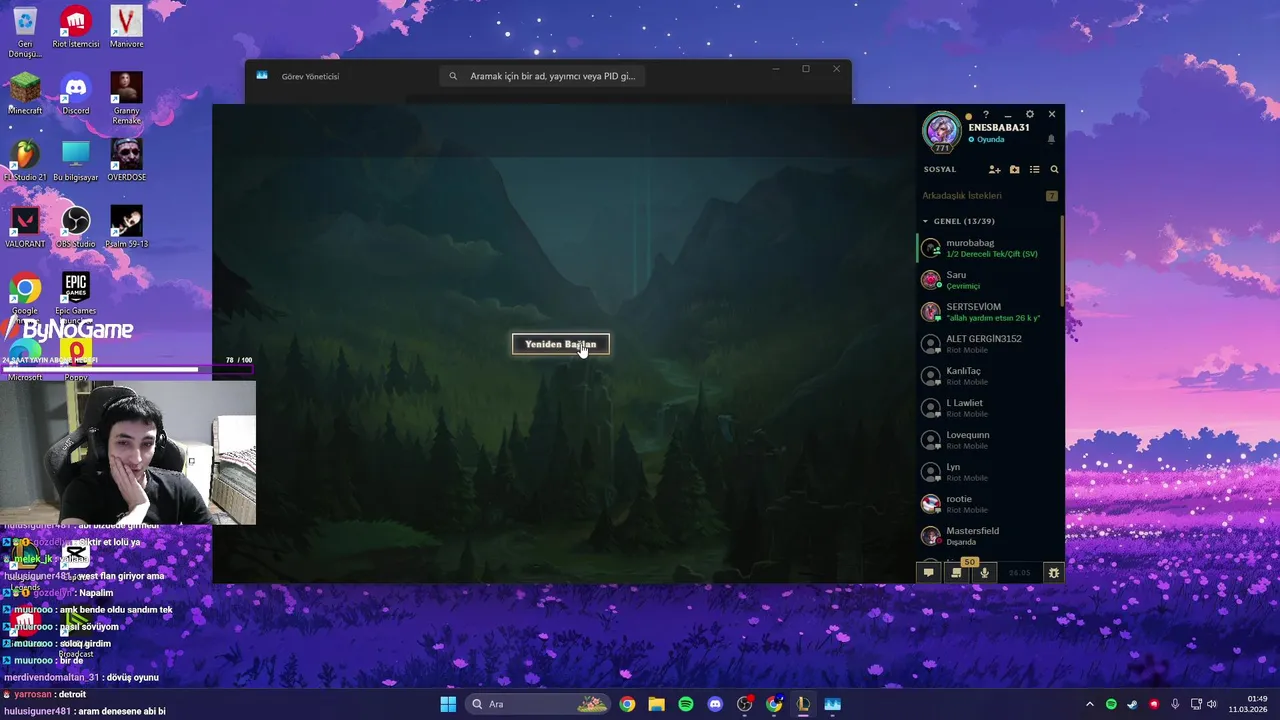This screenshot has height=720, width=1280.
Task: Click the system tray microphone icon
Action: click(x=1175, y=704)
